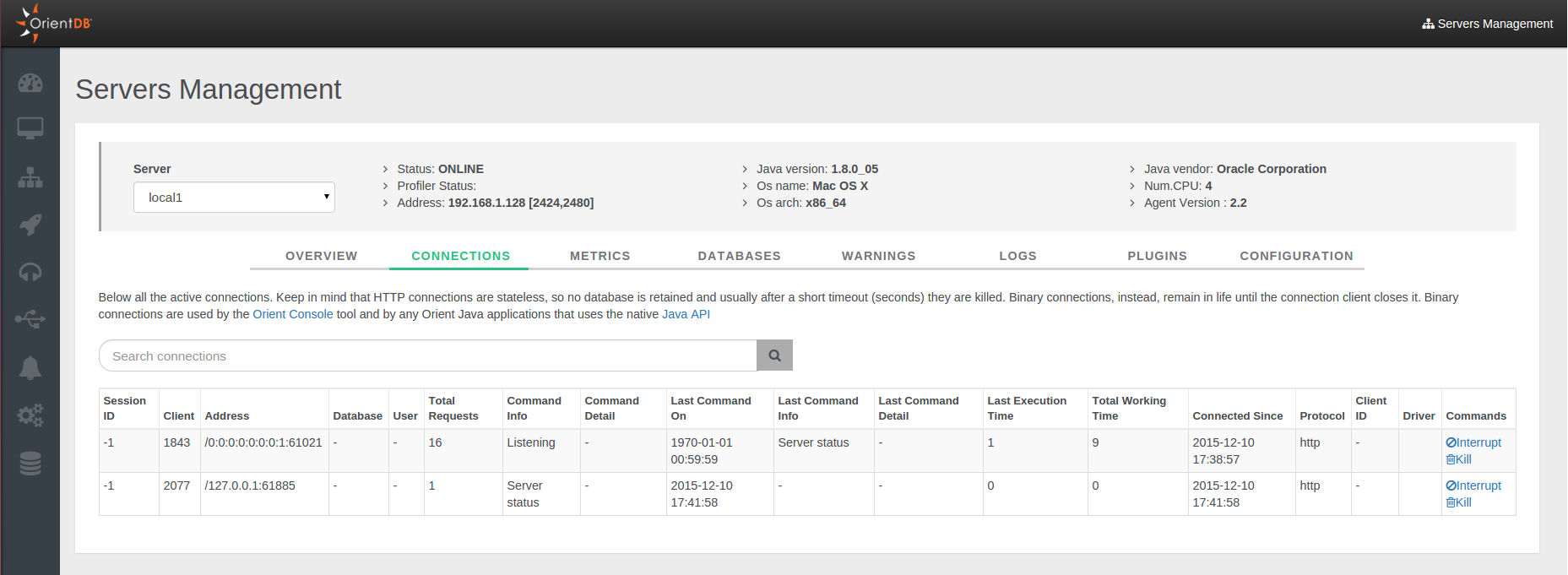Viewport: 1568px width, 575px height.
Task: Click the Search connections input field
Action: tap(428, 356)
